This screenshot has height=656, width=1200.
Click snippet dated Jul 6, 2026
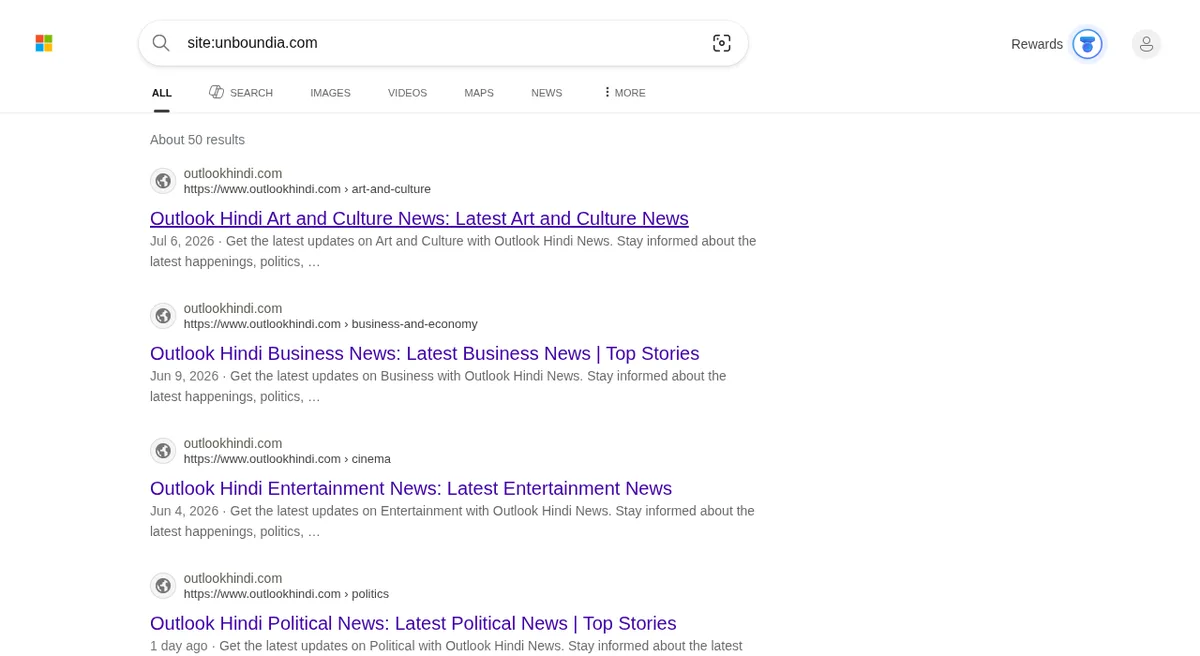click(453, 251)
